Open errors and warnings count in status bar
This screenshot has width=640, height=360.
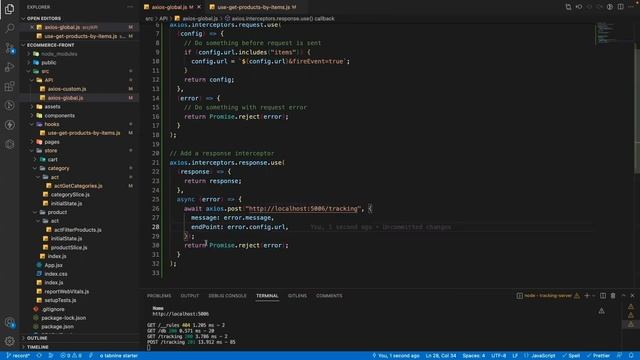(71, 356)
